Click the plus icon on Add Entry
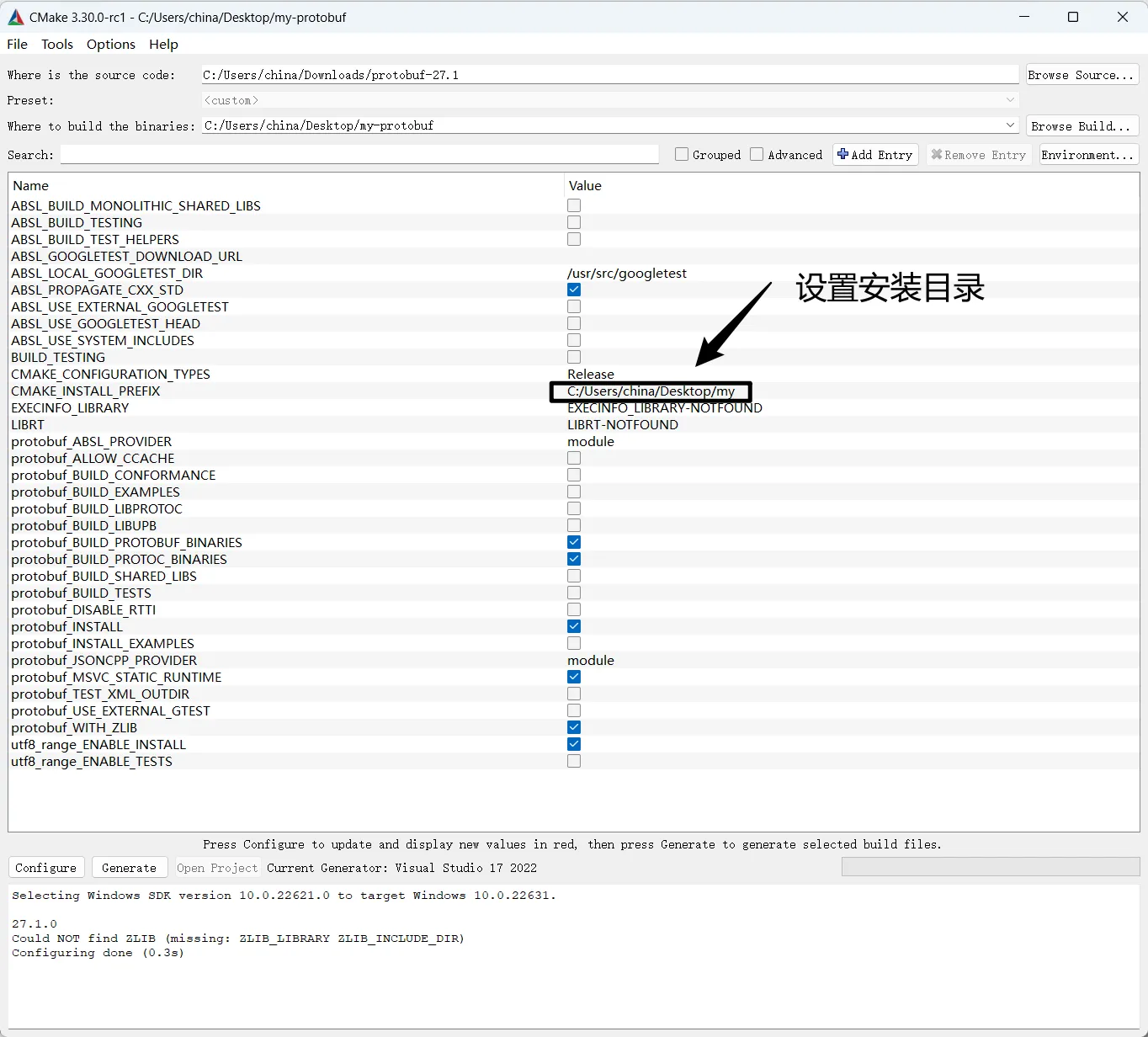This screenshot has width=1148, height=1037. click(842, 154)
